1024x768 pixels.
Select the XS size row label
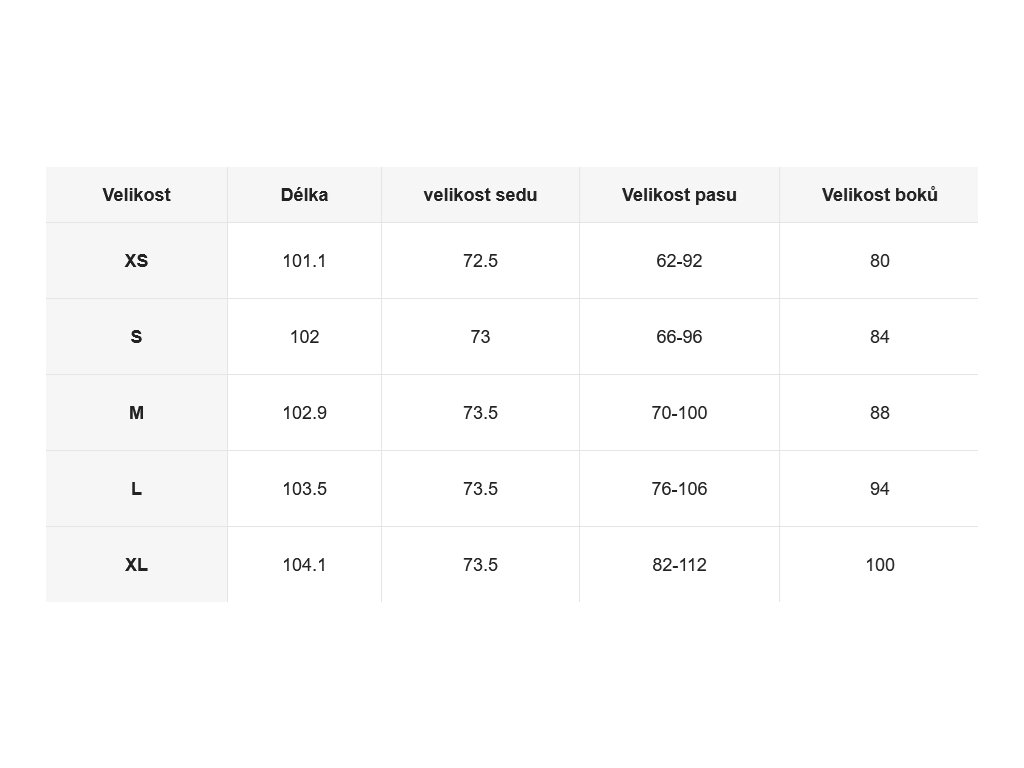coord(136,261)
